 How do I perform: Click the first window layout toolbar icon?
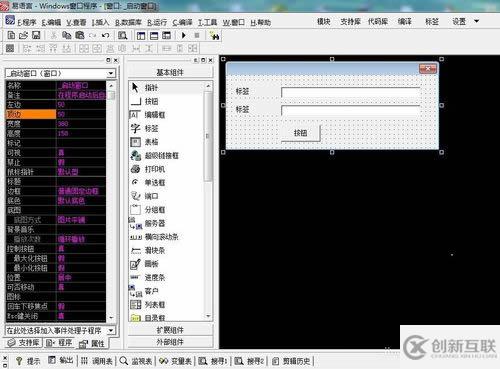[141, 35]
